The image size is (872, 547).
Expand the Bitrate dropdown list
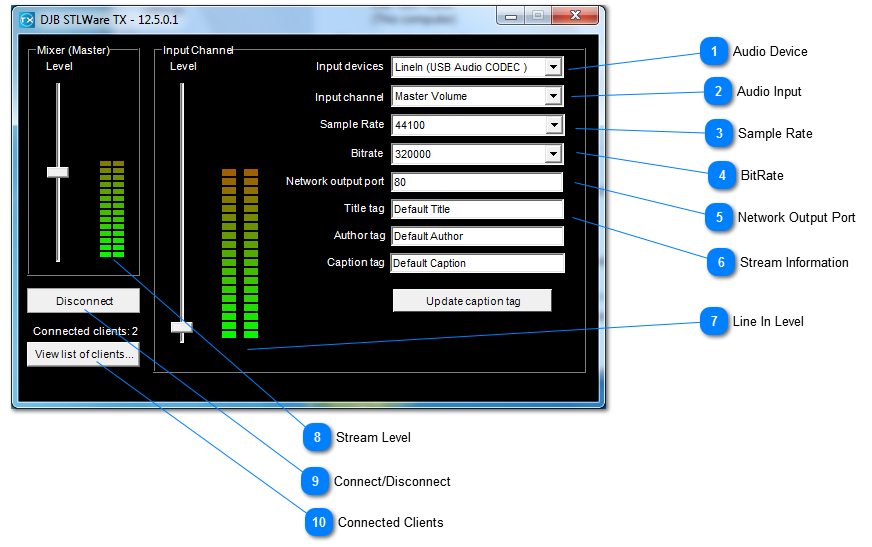552,155
